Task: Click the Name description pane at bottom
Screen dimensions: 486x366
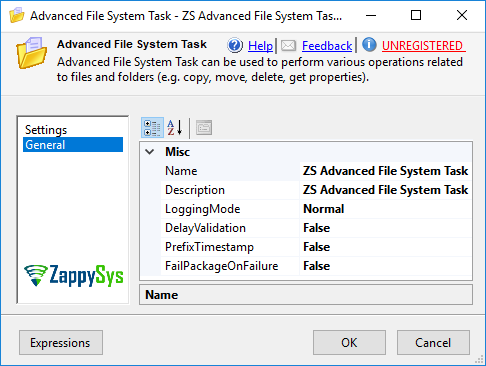Action: point(306,295)
